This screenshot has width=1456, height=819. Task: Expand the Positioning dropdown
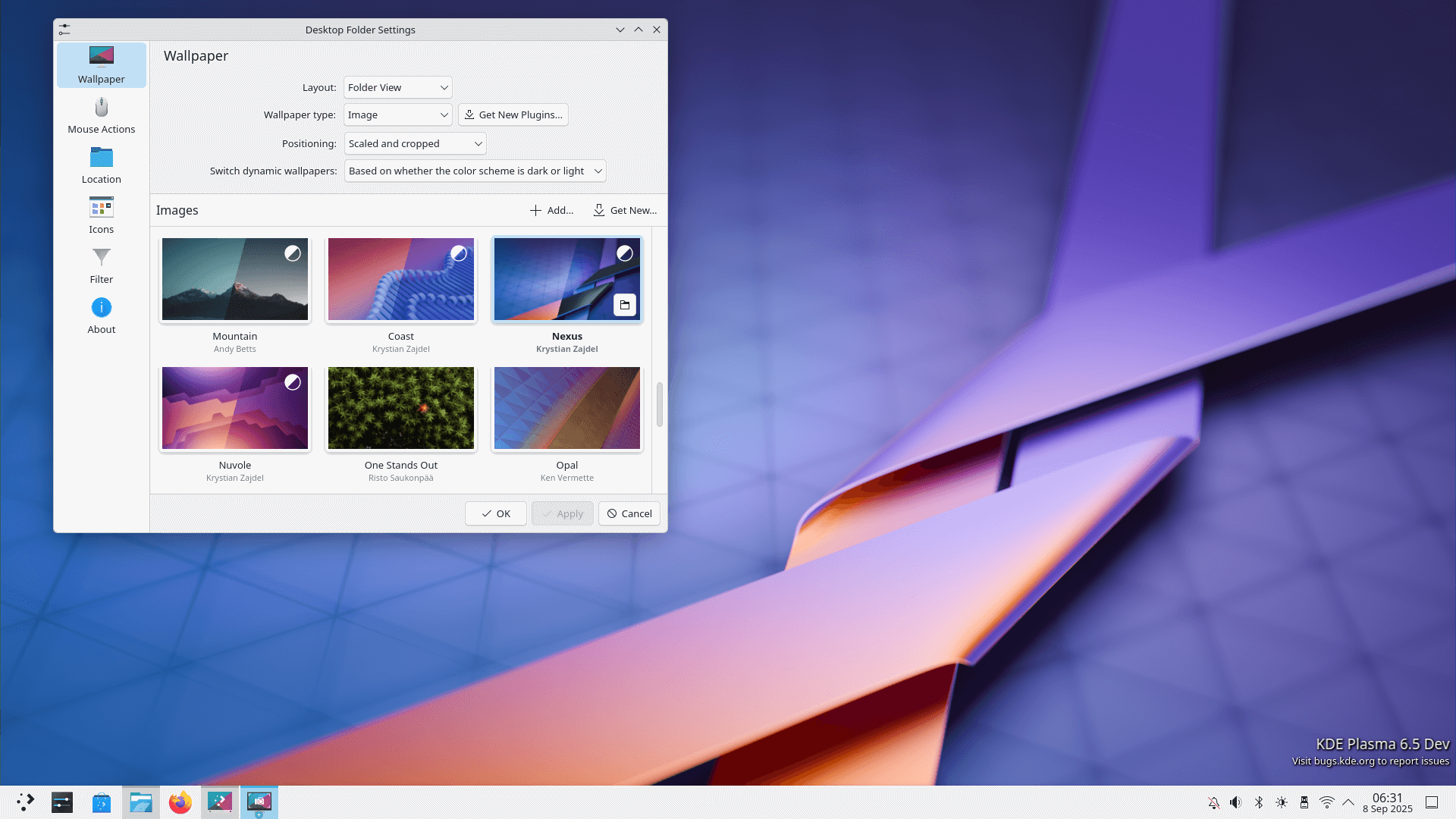tap(415, 143)
